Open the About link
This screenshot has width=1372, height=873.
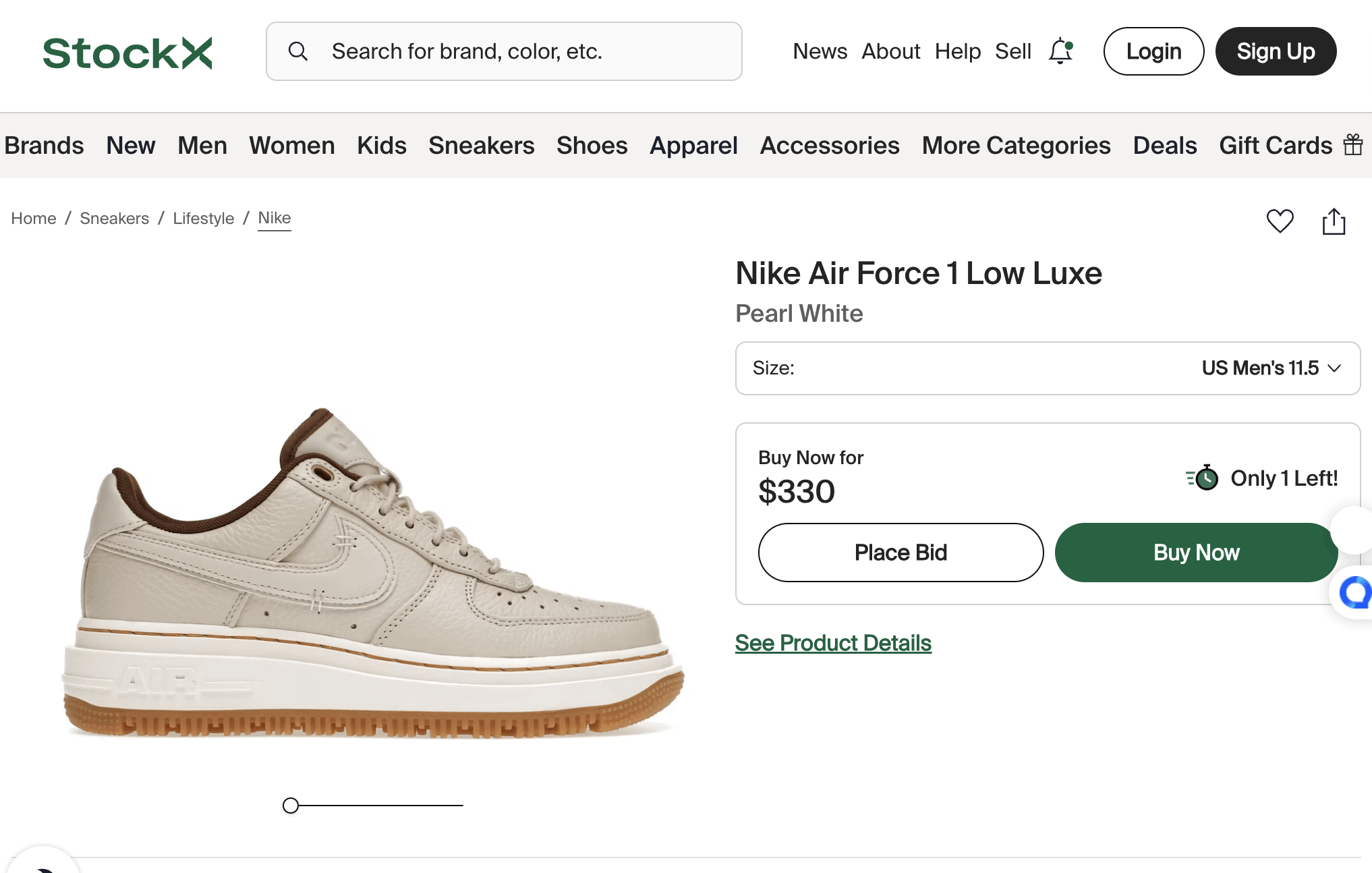(890, 51)
